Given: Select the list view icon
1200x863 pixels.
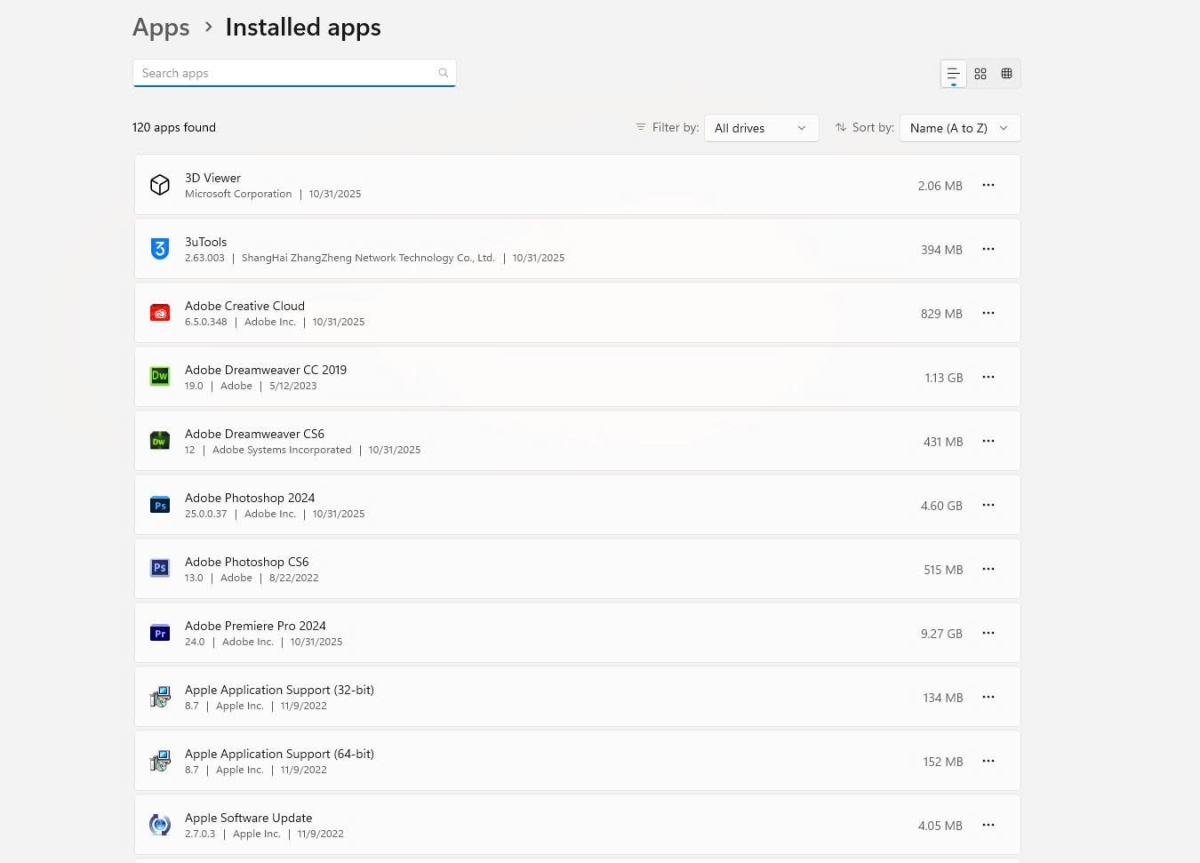Looking at the screenshot, I should (x=952, y=73).
